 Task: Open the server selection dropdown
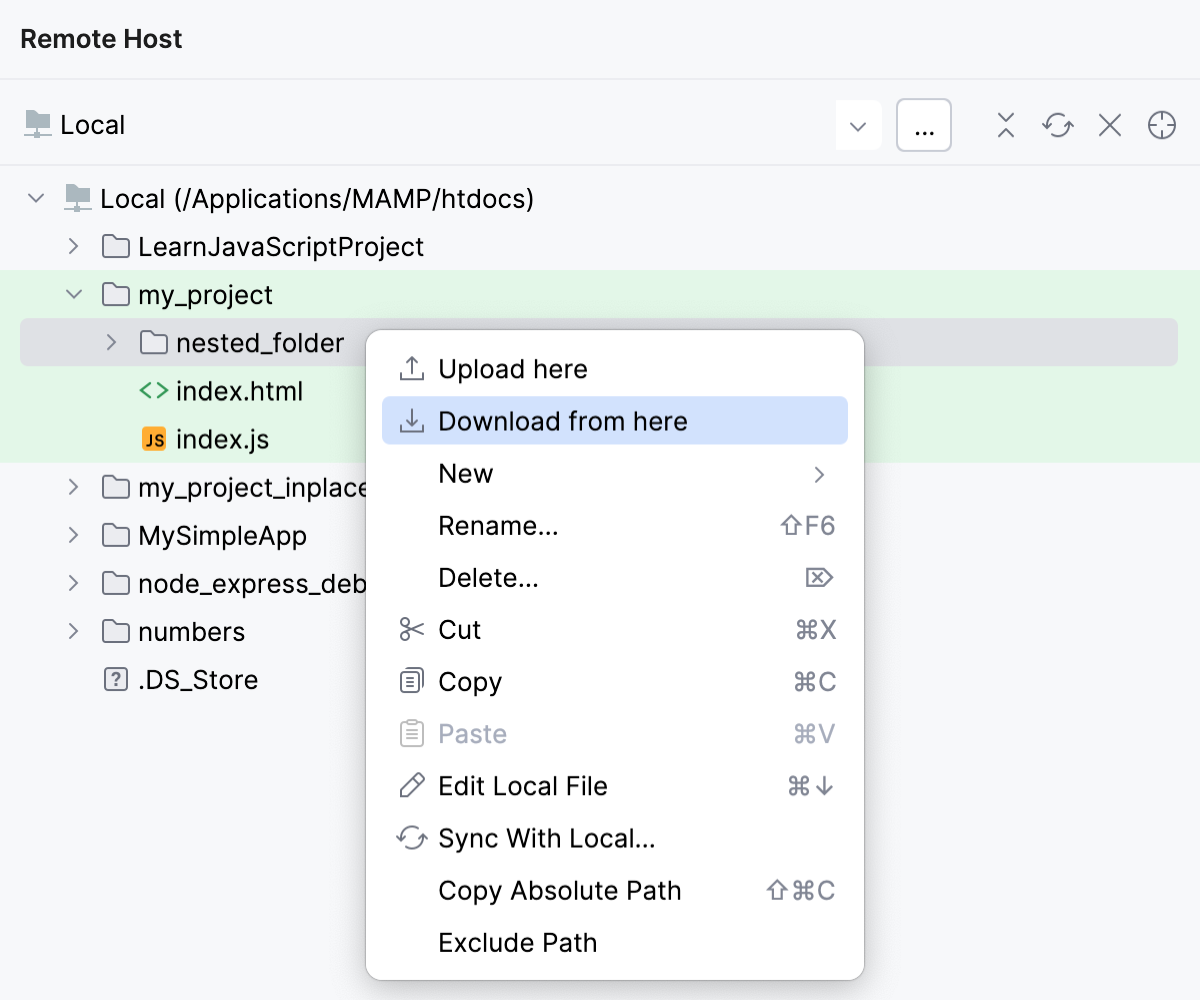pyautogui.click(x=858, y=126)
